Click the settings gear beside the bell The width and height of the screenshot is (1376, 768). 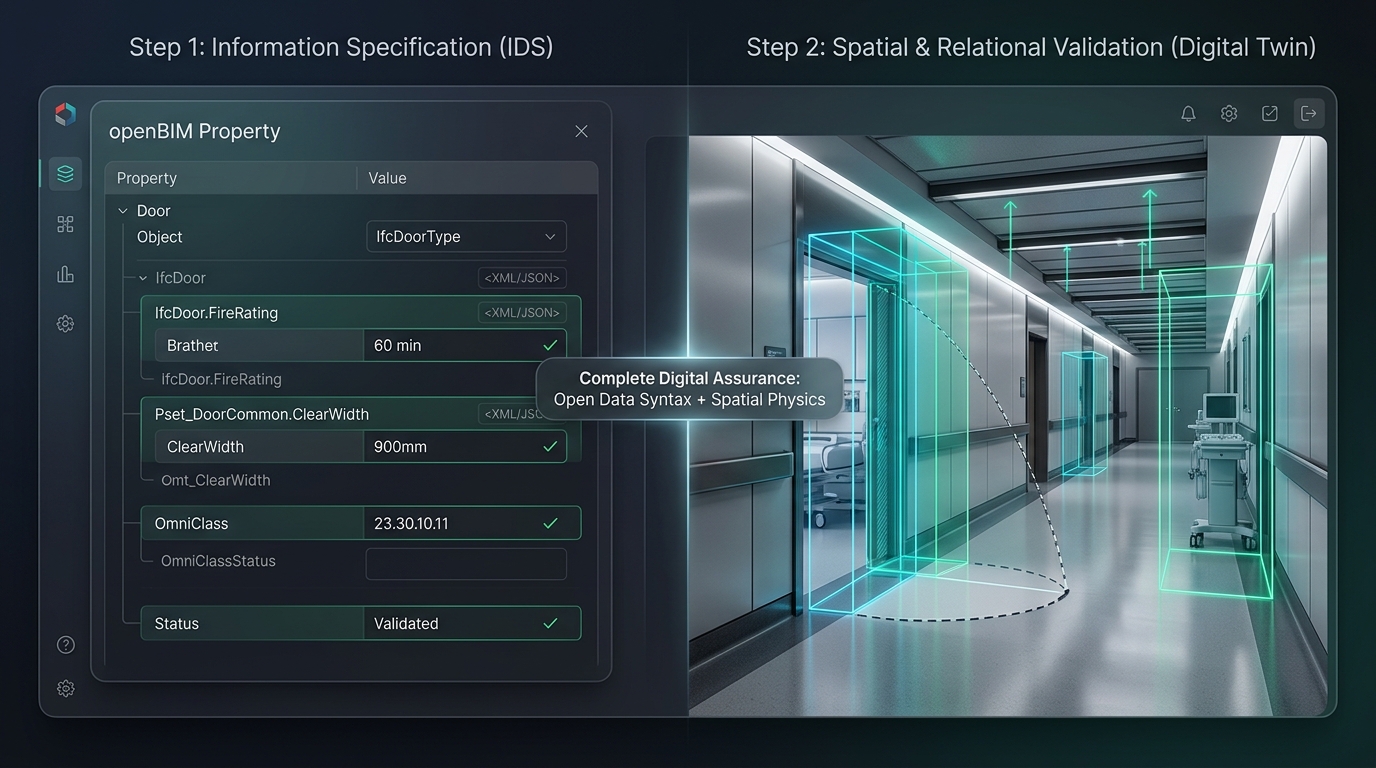1229,114
